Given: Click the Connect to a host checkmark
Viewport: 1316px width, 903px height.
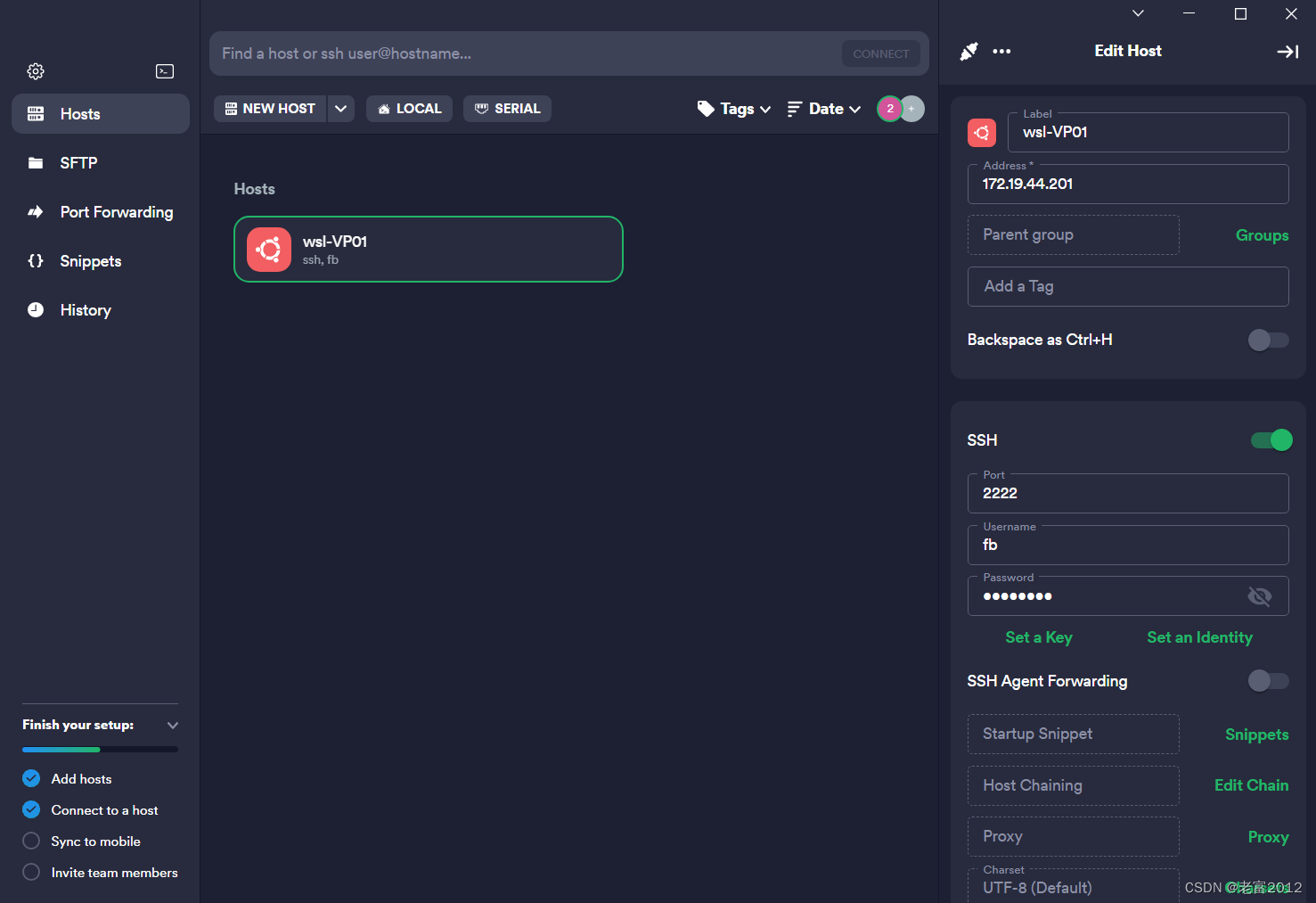Looking at the screenshot, I should click(x=31, y=809).
